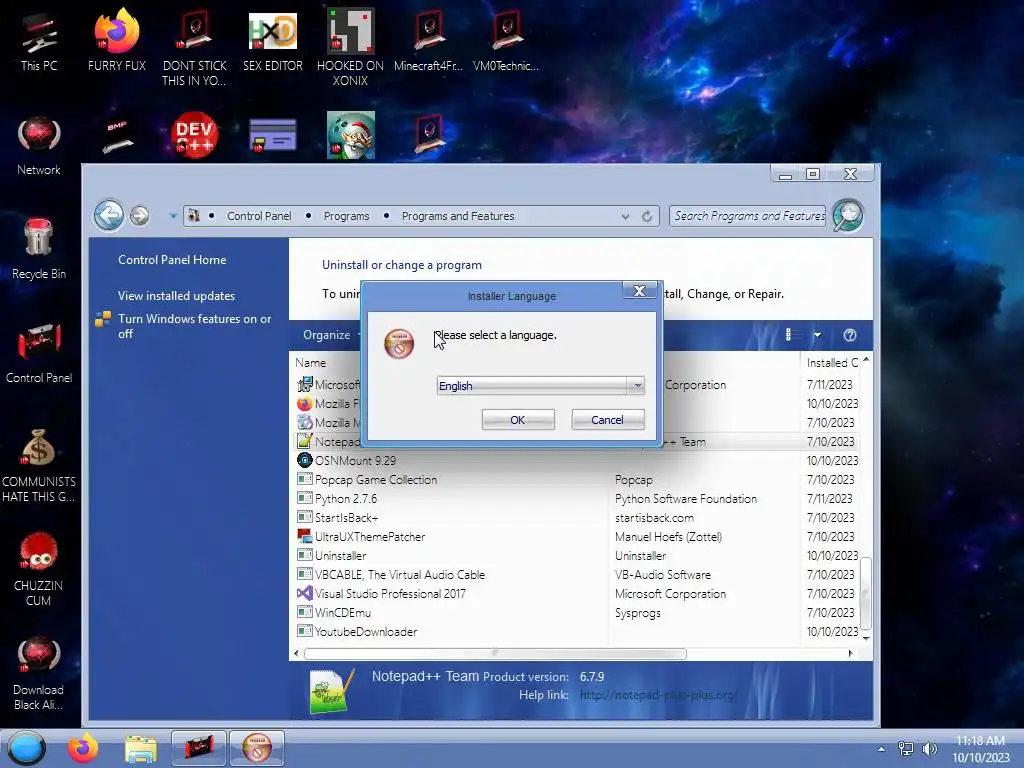Switch to the installer taskbar button

pos(257,748)
